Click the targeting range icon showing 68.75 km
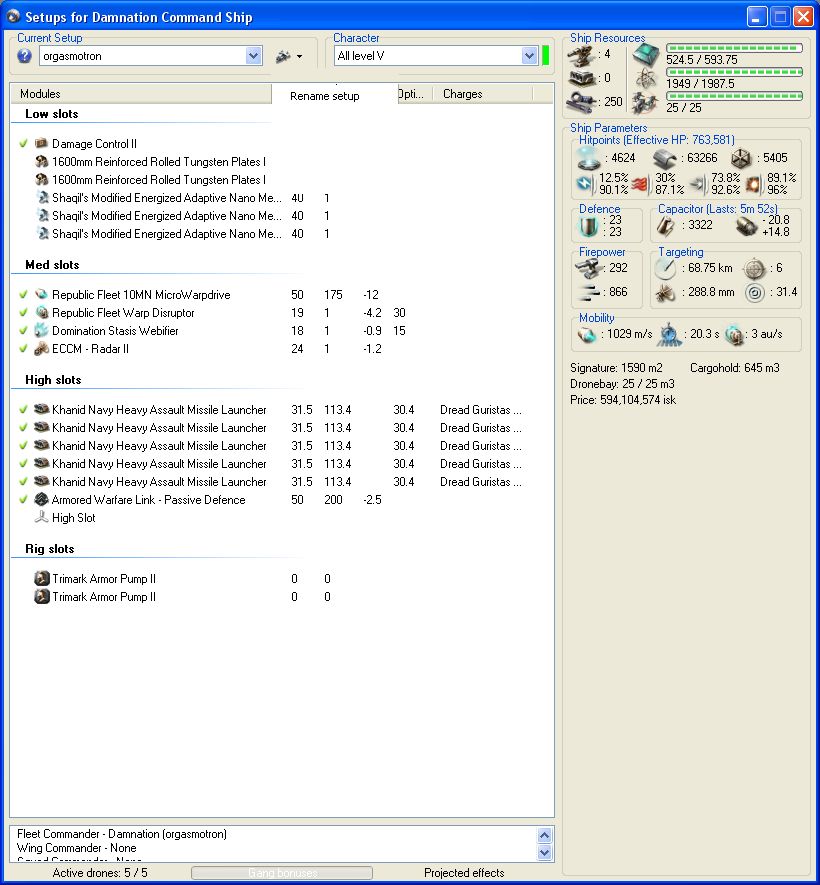Image resolution: width=820 pixels, height=885 pixels. click(x=665, y=268)
